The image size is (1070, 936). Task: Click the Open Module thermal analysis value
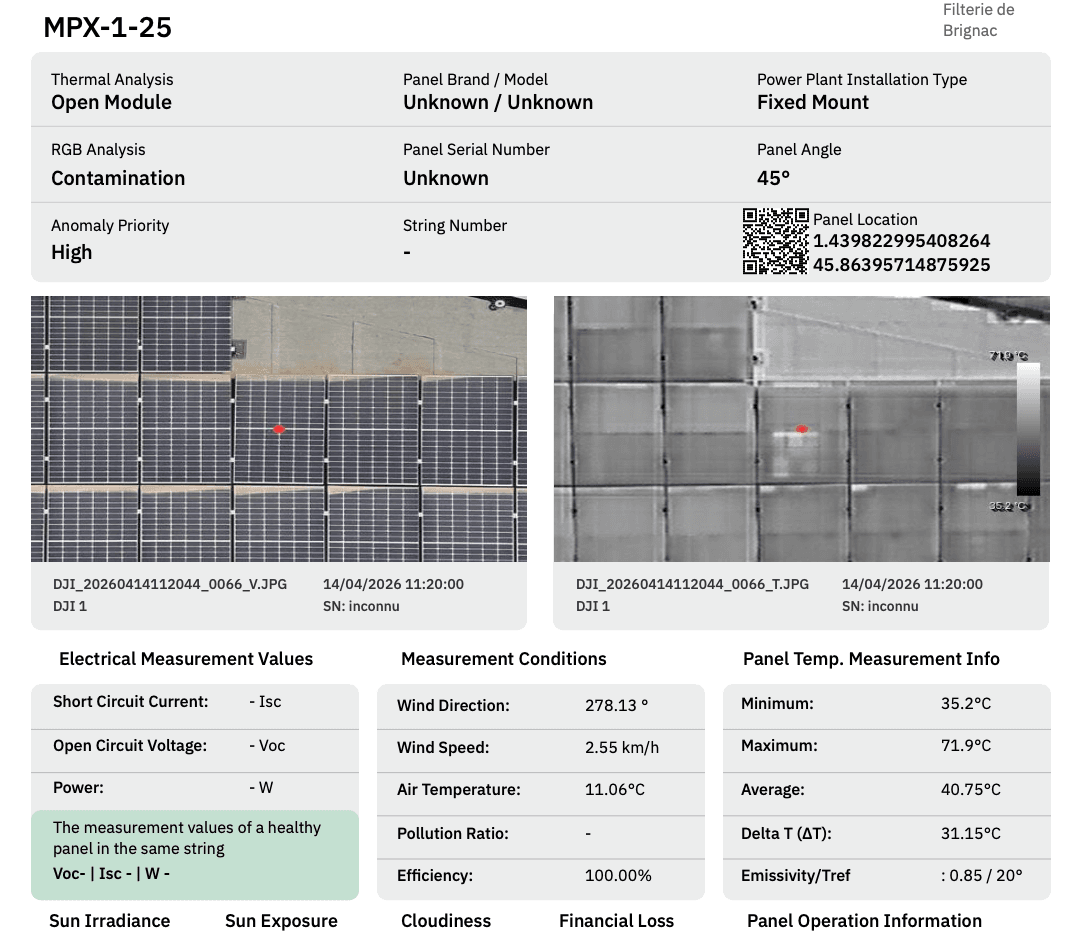pyautogui.click(x=111, y=102)
